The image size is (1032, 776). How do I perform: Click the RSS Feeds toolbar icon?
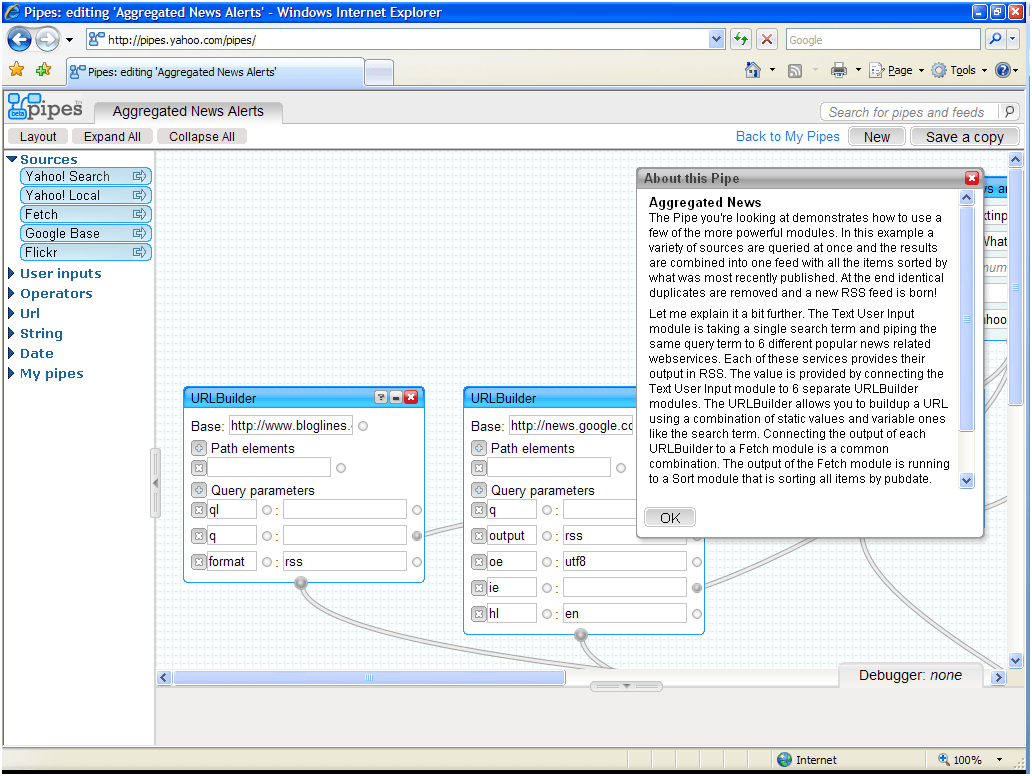[x=795, y=70]
